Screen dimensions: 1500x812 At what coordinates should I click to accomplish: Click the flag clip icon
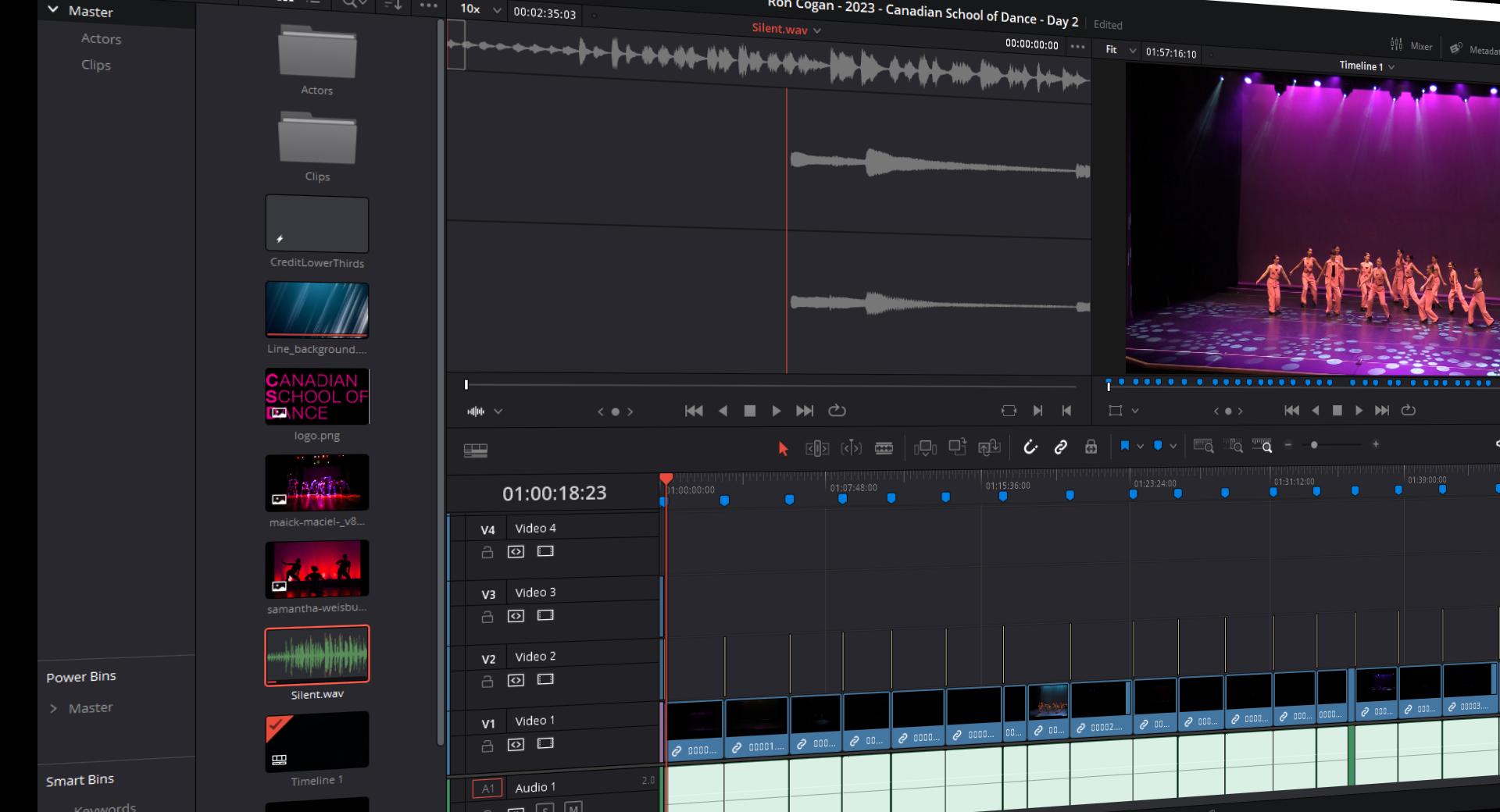pyautogui.click(x=1125, y=446)
